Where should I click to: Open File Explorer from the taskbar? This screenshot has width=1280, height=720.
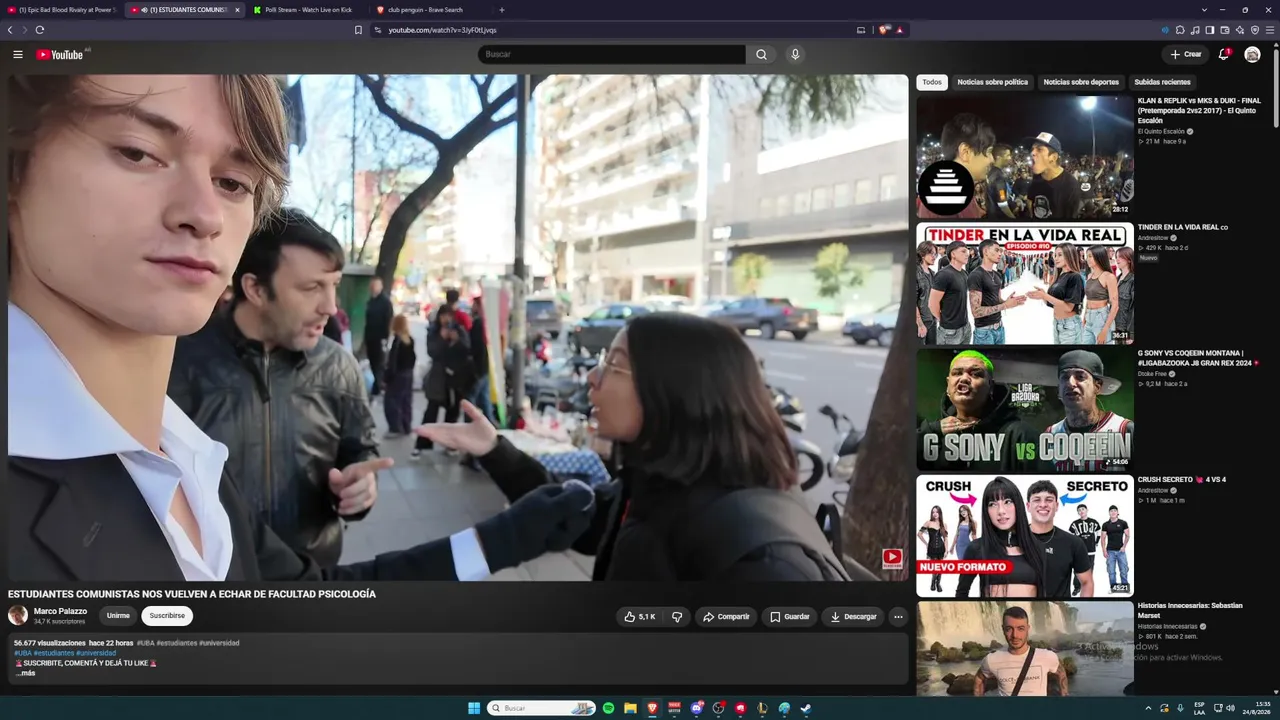coord(630,708)
